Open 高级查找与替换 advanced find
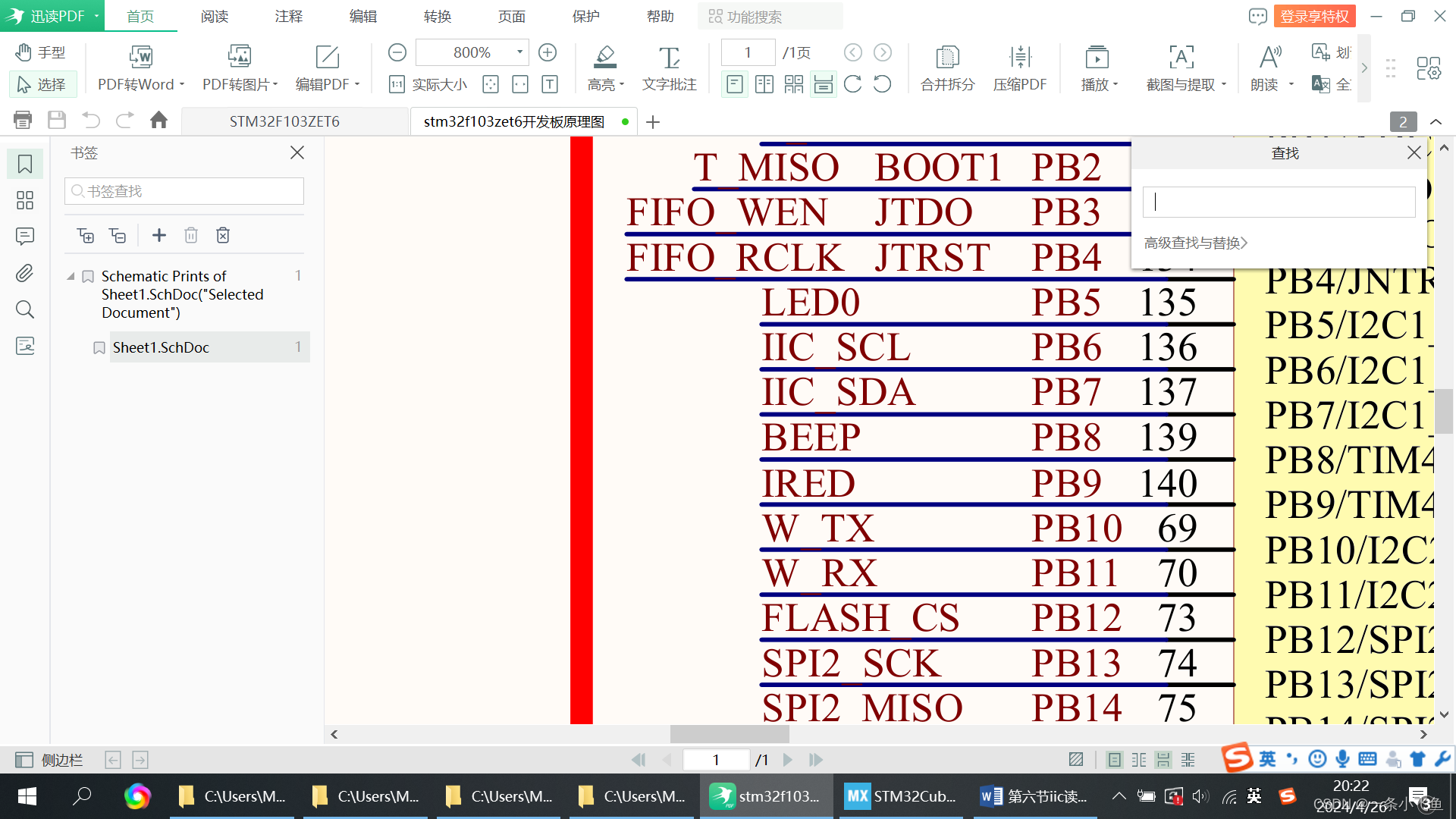 click(x=1195, y=242)
